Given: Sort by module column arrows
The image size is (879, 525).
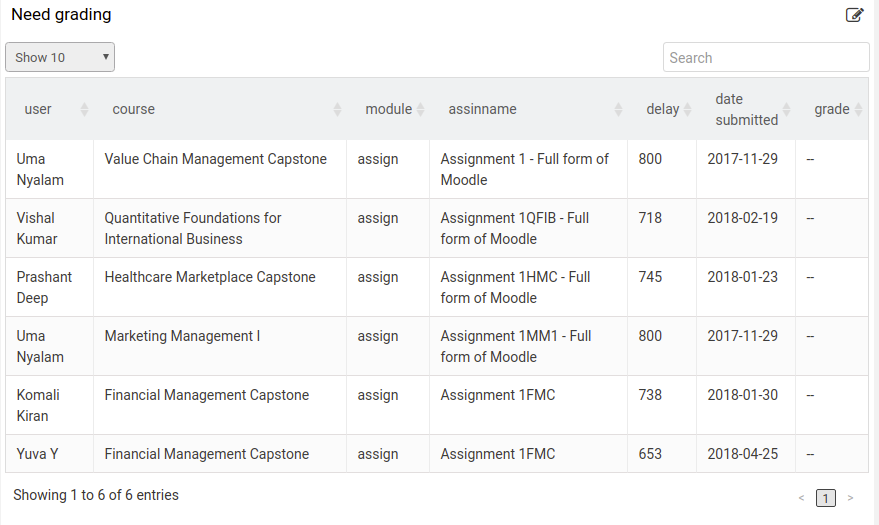Looking at the screenshot, I should coord(420,109).
